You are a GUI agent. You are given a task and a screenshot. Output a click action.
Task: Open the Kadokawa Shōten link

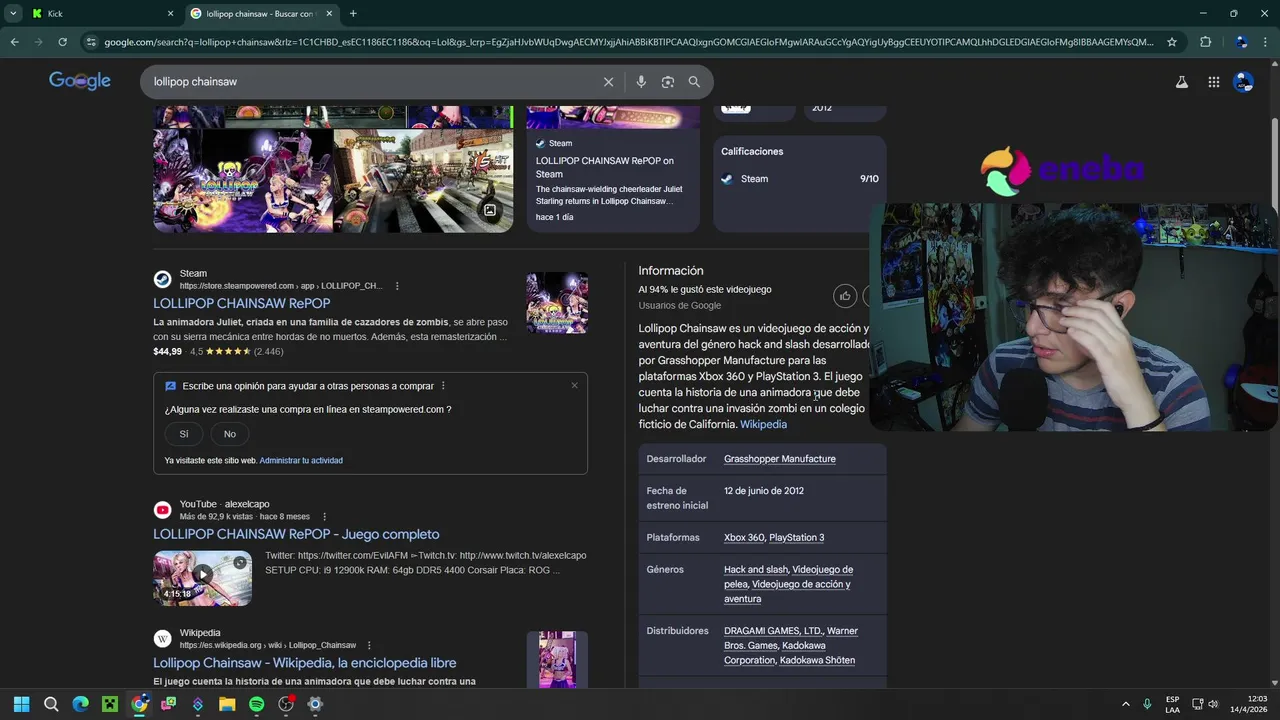[x=817, y=661]
